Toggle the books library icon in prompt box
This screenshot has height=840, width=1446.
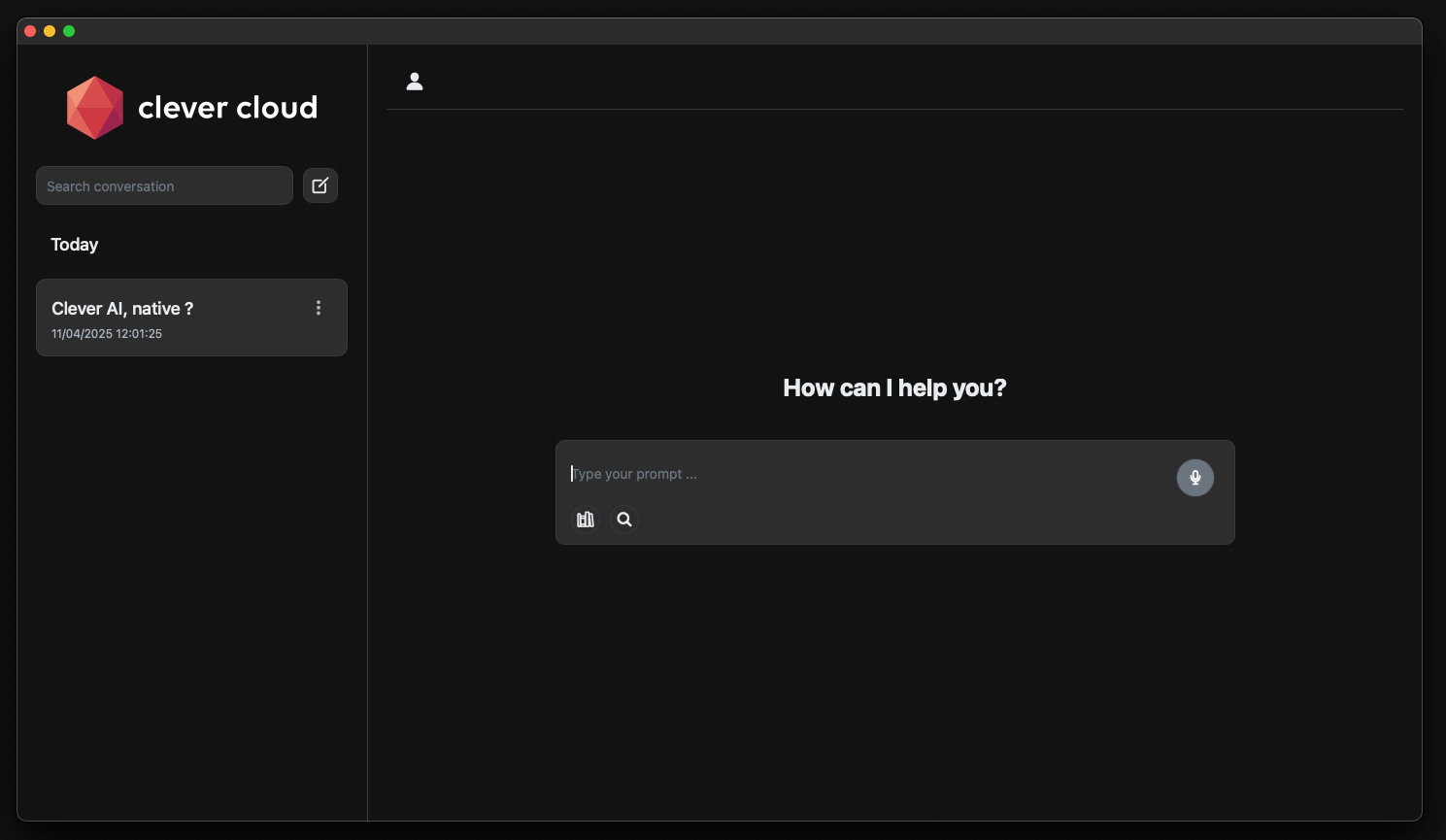(586, 520)
